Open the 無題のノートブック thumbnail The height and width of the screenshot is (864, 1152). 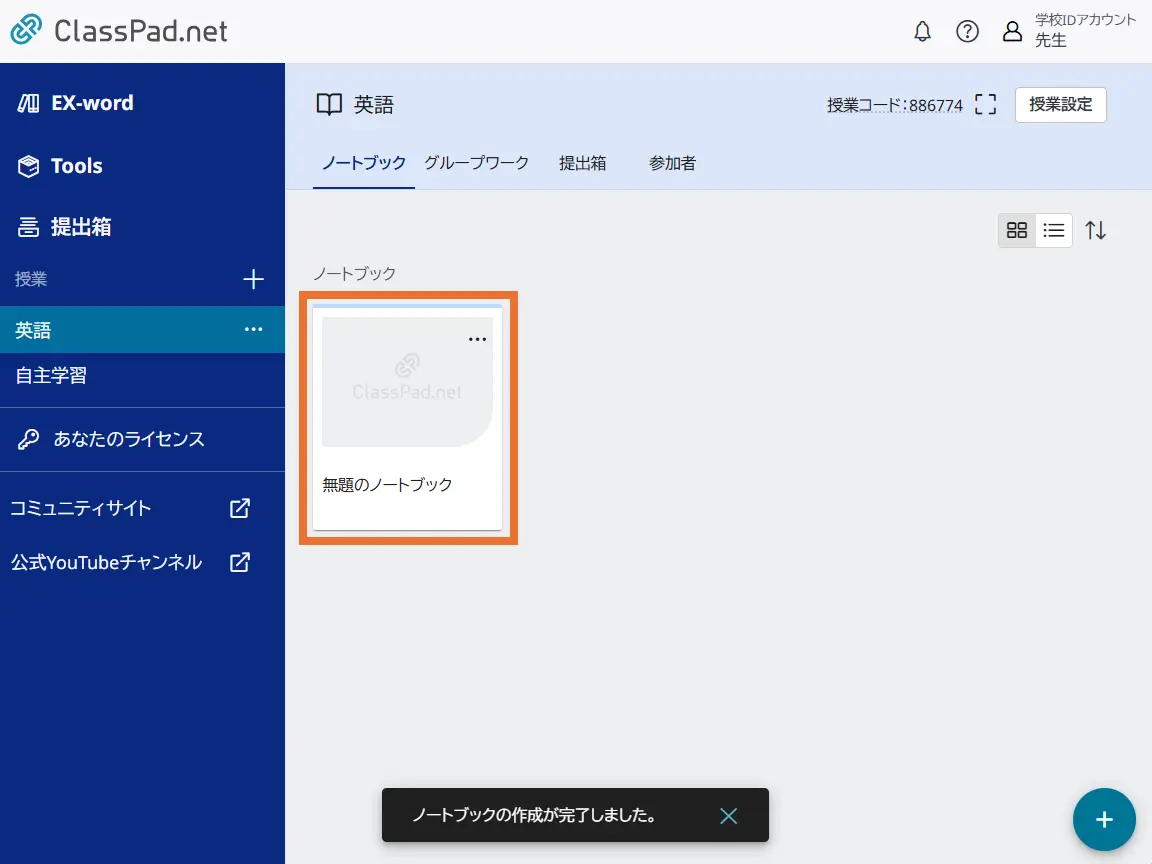click(407, 382)
